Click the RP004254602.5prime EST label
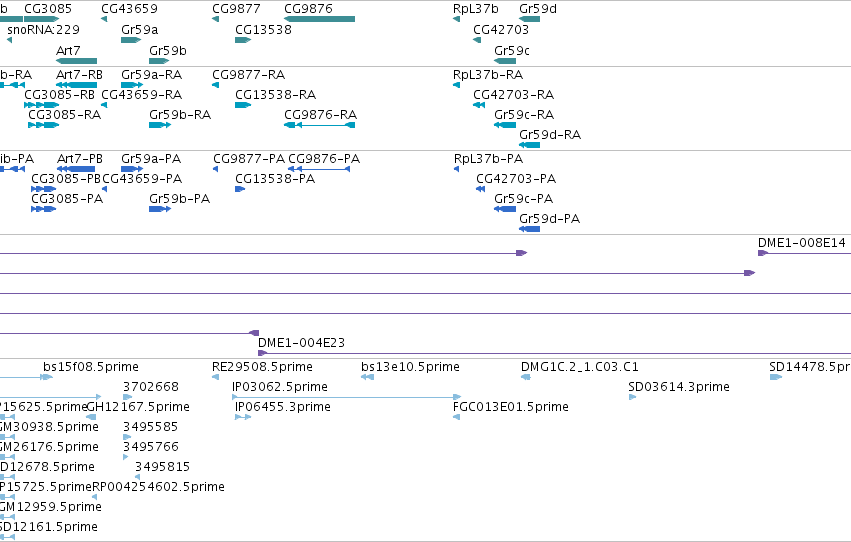851x542 pixels. point(158,487)
